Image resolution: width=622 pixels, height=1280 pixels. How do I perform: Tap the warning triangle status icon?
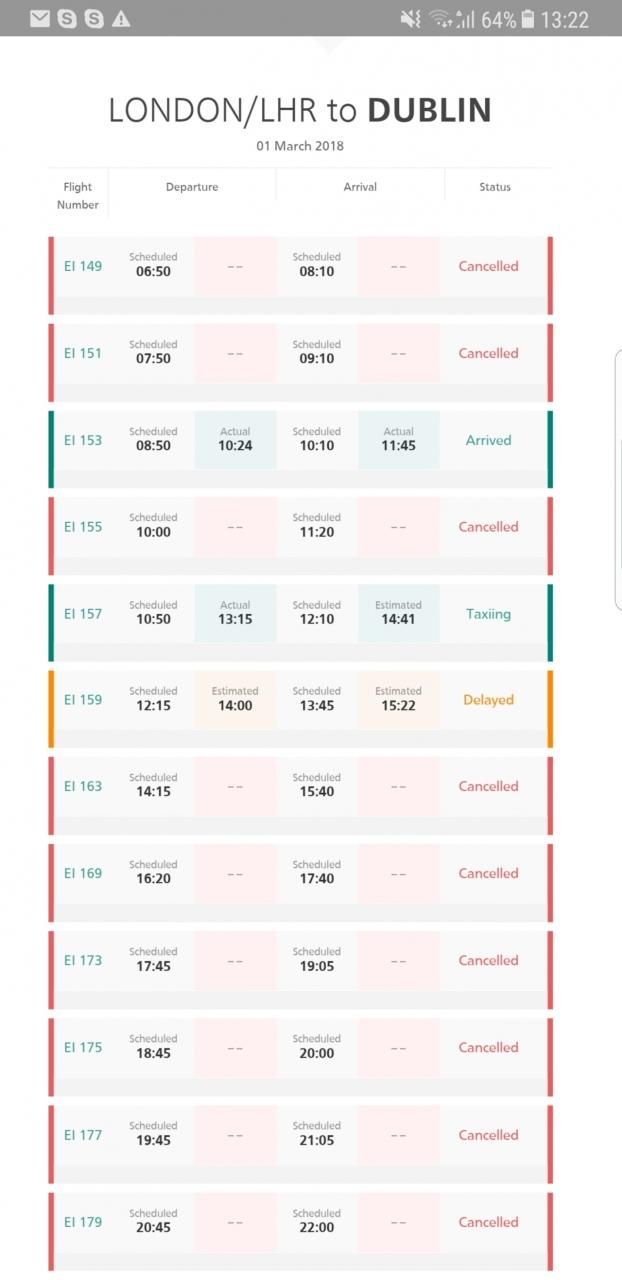tap(121, 19)
